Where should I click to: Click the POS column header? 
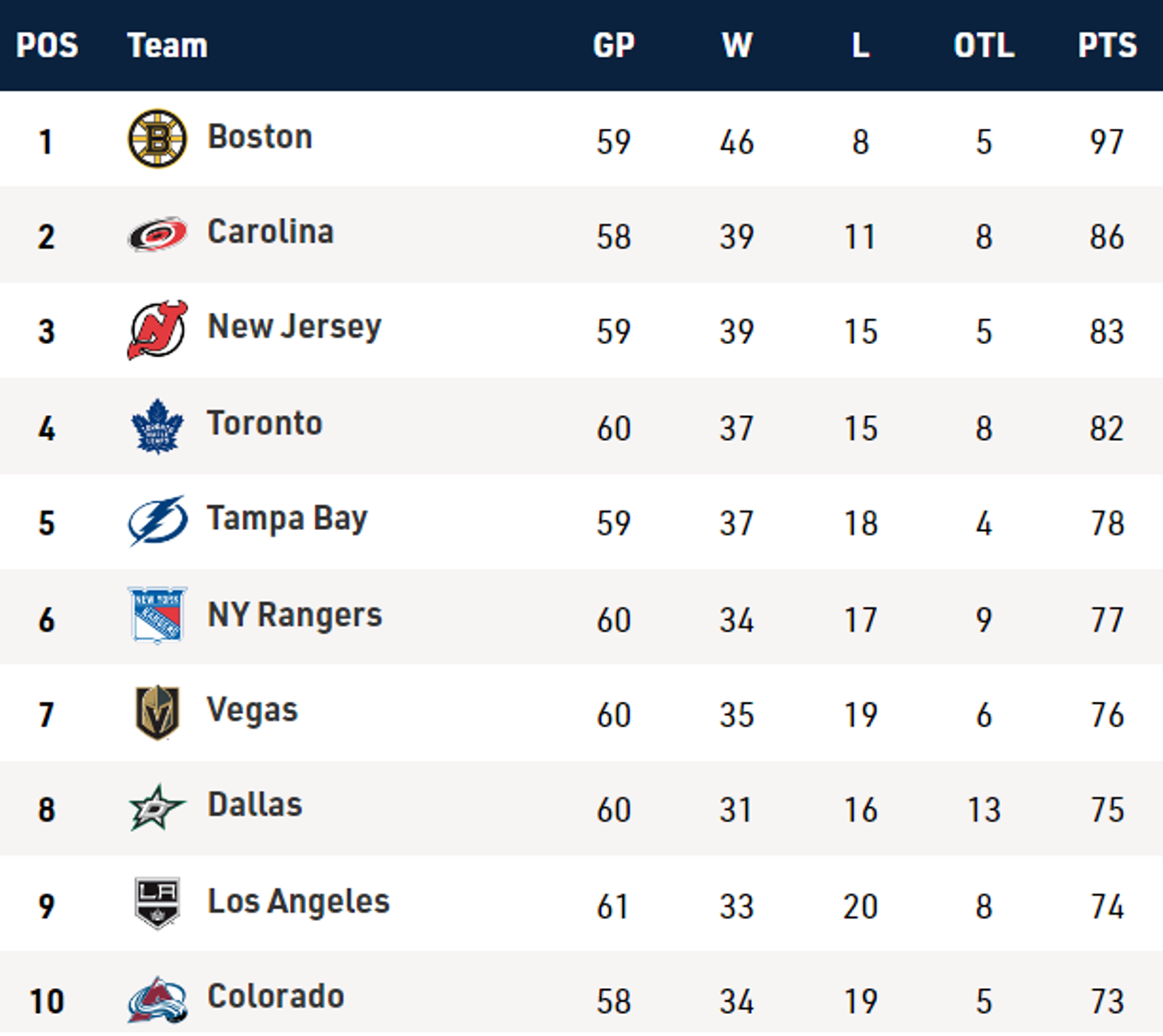[x=47, y=45]
